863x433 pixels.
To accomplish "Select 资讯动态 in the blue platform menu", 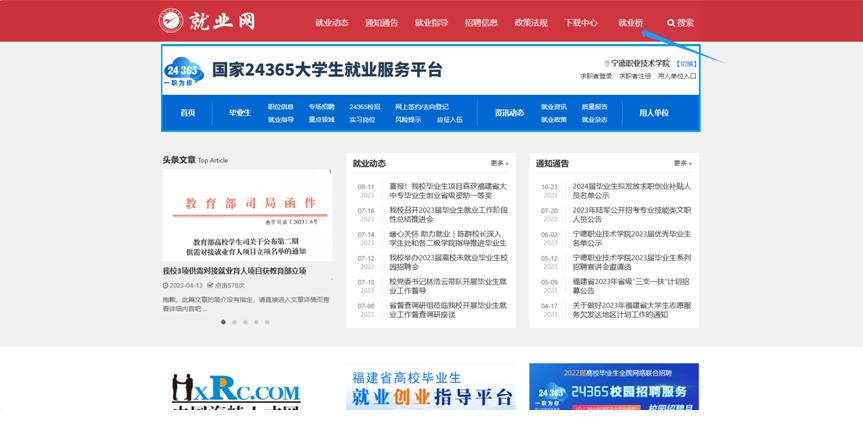I will point(509,113).
